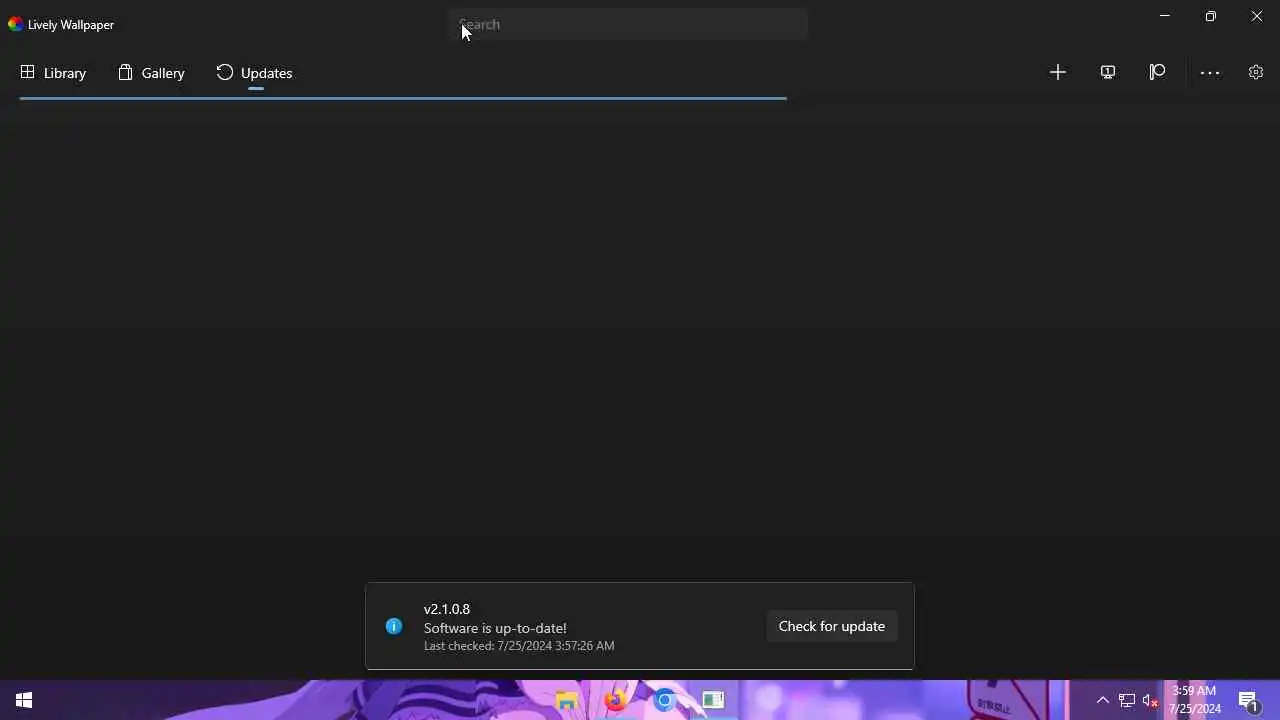Open the Library tab
This screenshot has width=1280, height=720.
[x=53, y=73]
